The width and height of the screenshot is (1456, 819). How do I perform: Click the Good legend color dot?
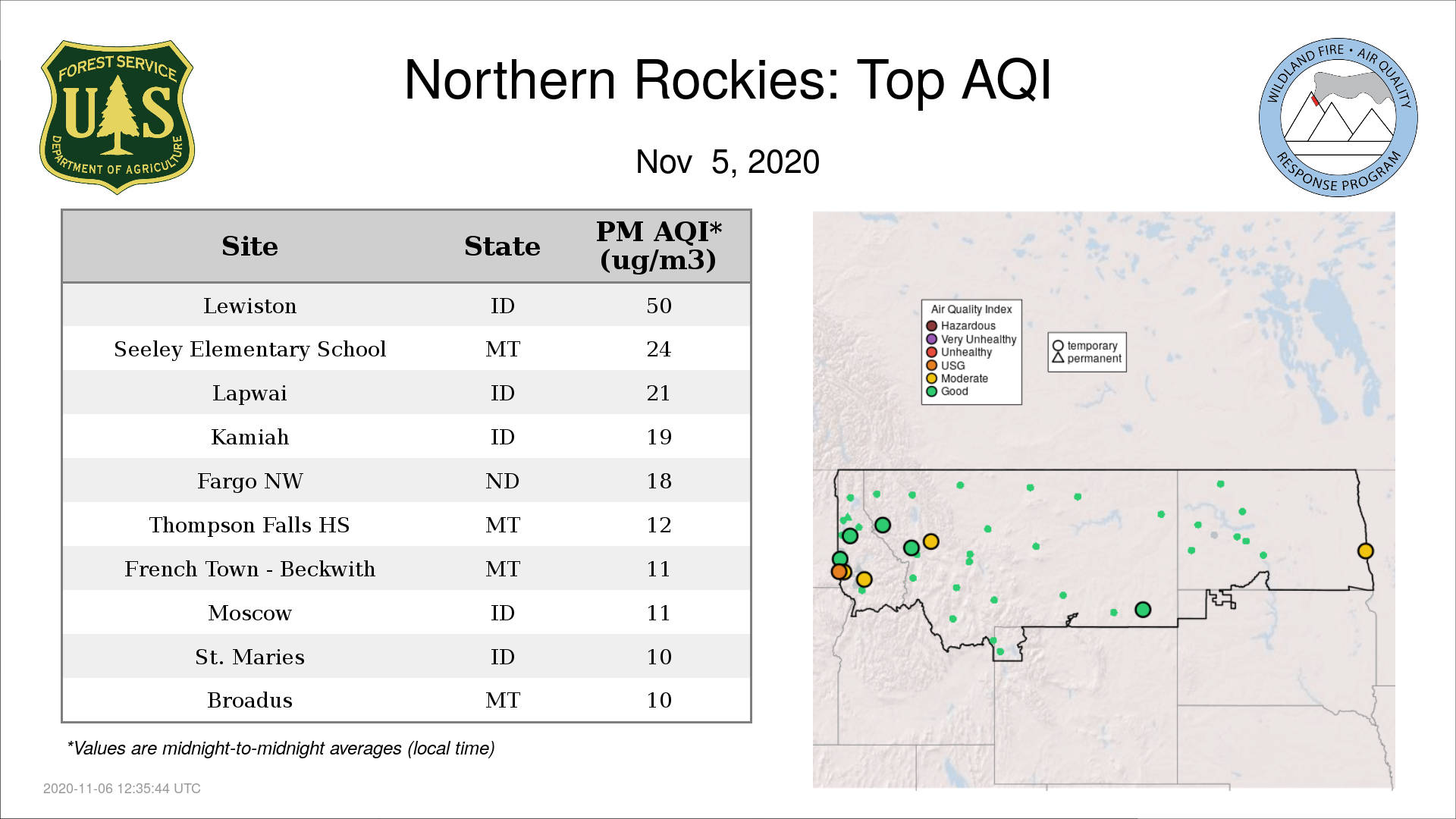[932, 391]
